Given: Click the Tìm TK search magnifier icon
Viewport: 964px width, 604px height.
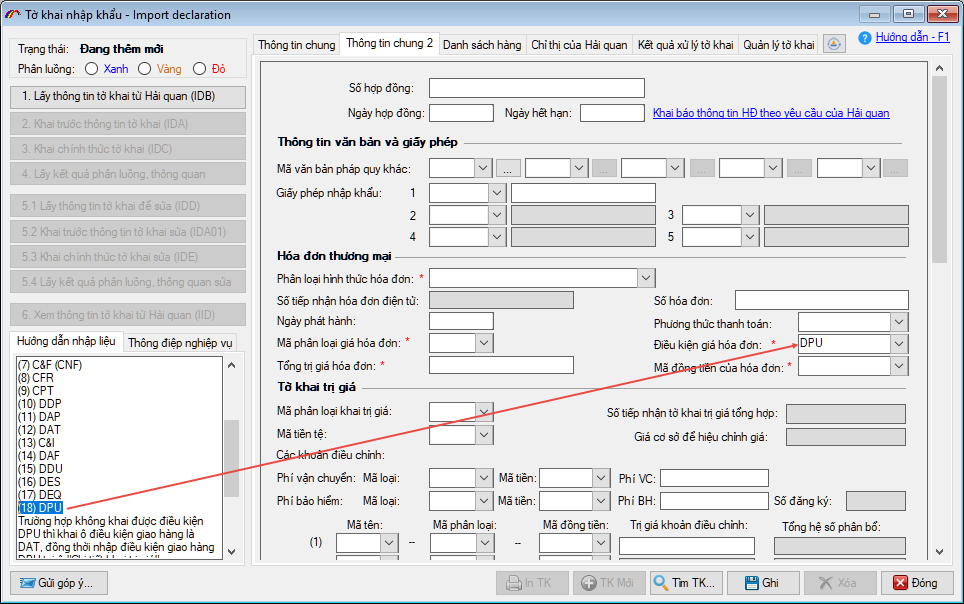Looking at the screenshot, I should (662, 582).
